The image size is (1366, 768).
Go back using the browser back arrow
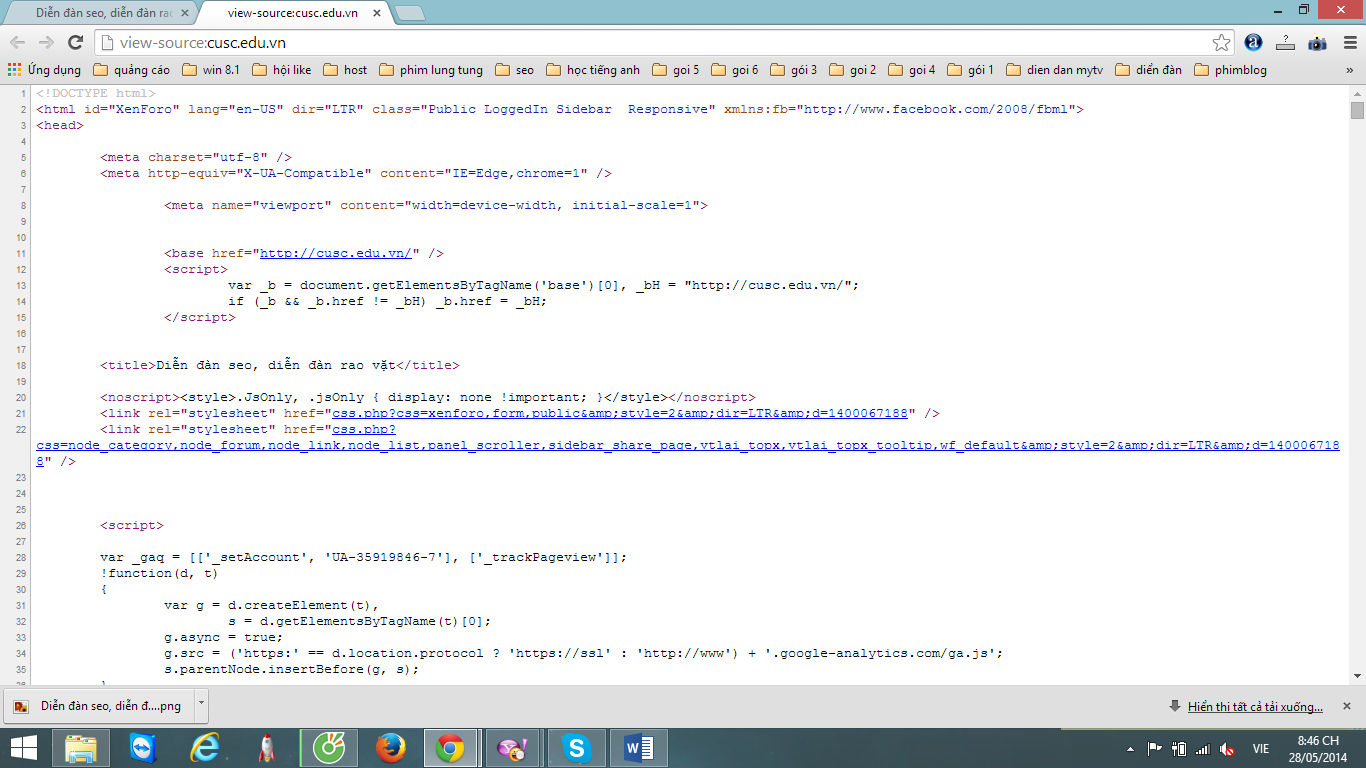point(17,42)
